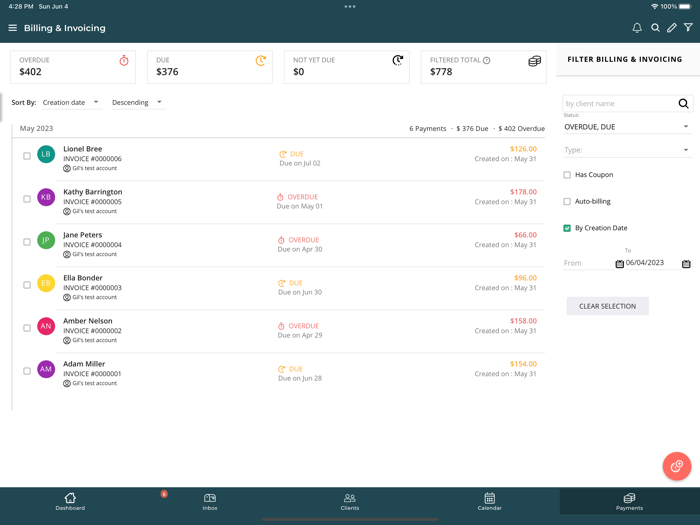Go to Inbox tab
Viewport: 700px width, 525px height.
(210, 501)
